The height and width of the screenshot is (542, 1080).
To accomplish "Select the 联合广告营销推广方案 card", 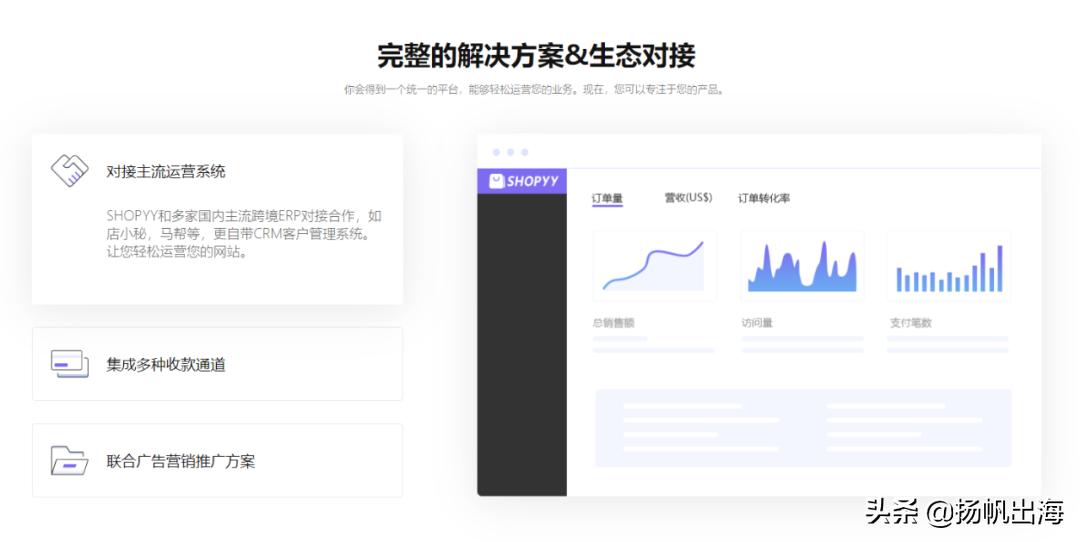I will point(218,461).
